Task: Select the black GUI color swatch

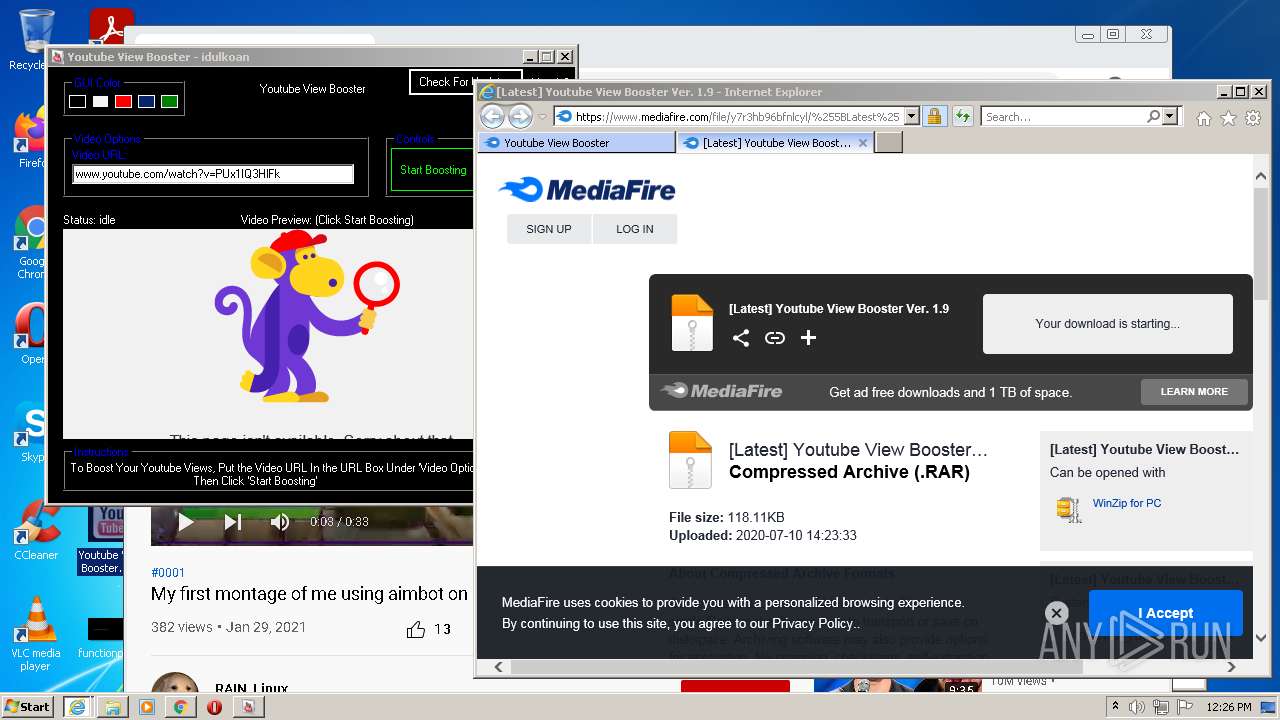Action: (x=77, y=101)
